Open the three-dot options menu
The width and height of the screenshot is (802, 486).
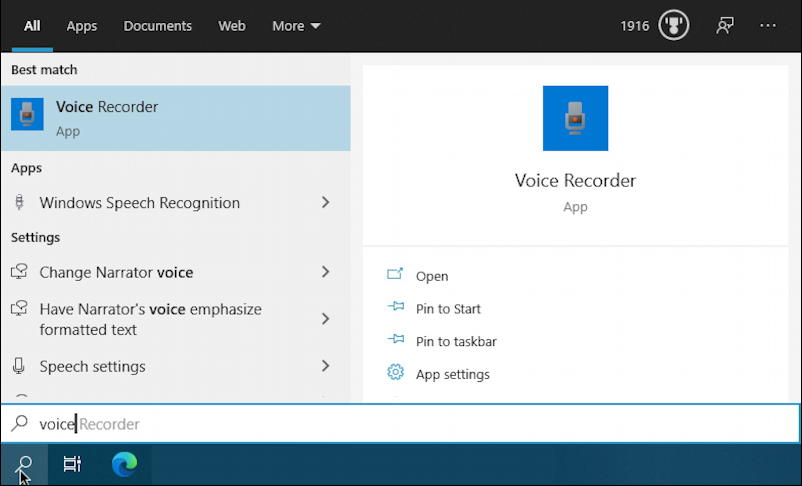[768, 26]
